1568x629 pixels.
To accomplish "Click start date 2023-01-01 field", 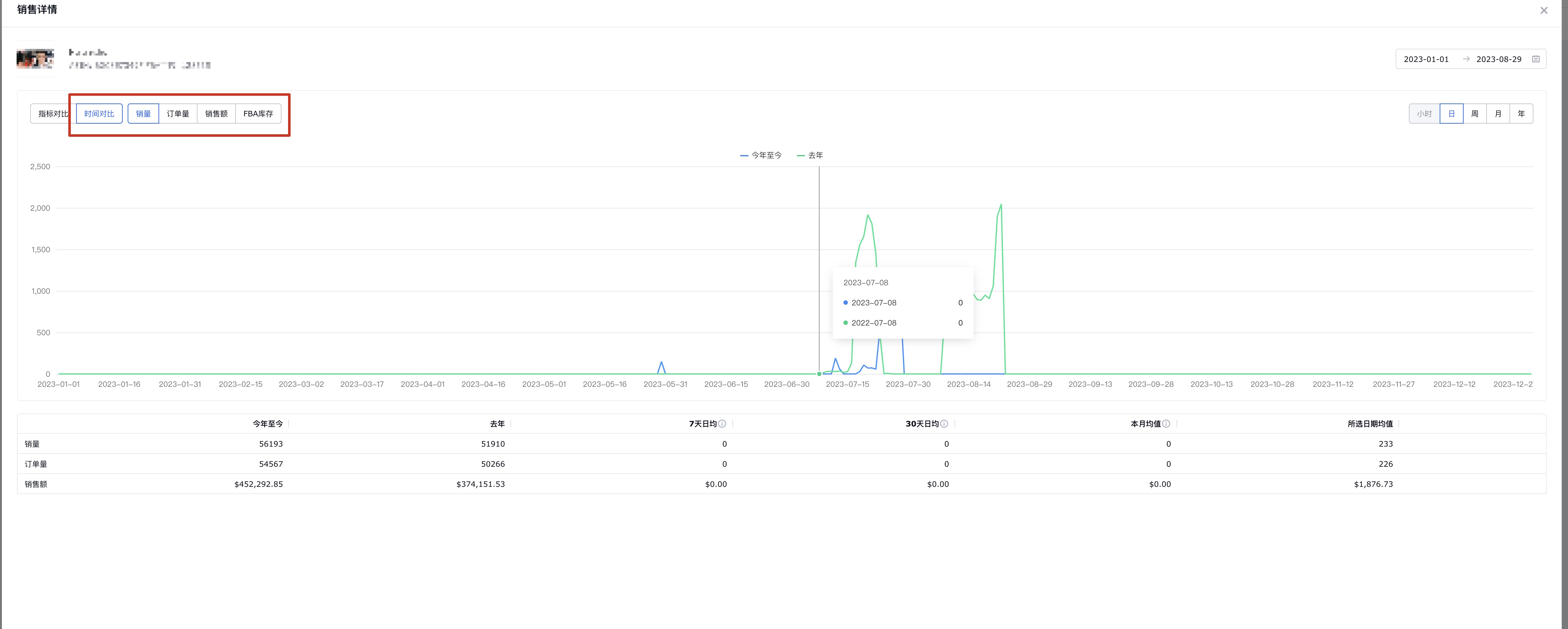I will click(x=1426, y=59).
